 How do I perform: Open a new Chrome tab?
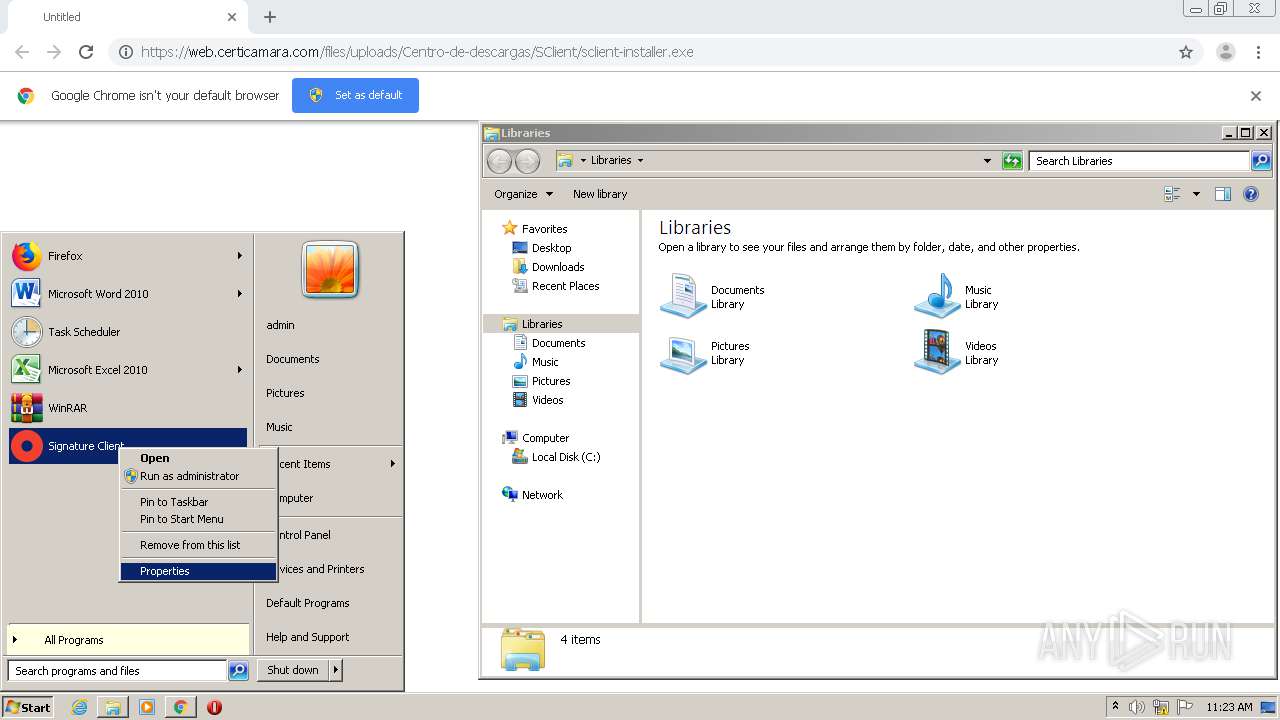tap(270, 17)
